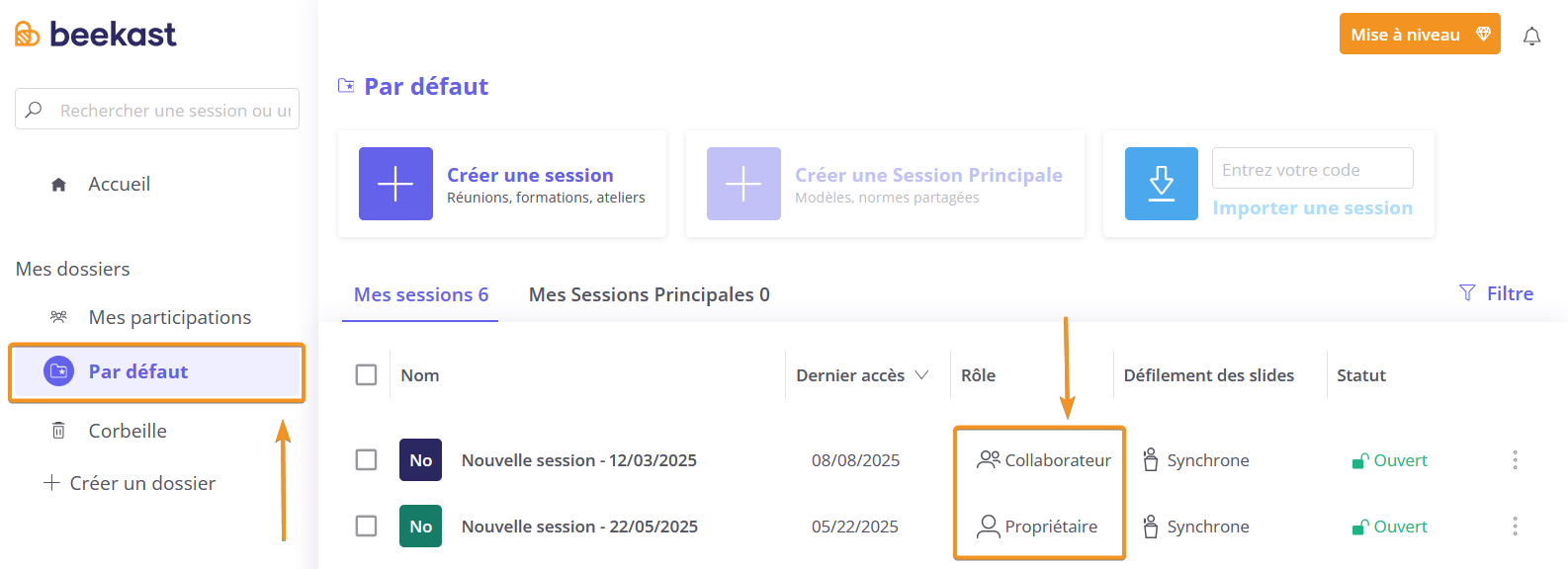Toggle the select-all checkbox in table header
Image resolution: width=1568 pixels, height=569 pixels.
[x=366, y=375]
